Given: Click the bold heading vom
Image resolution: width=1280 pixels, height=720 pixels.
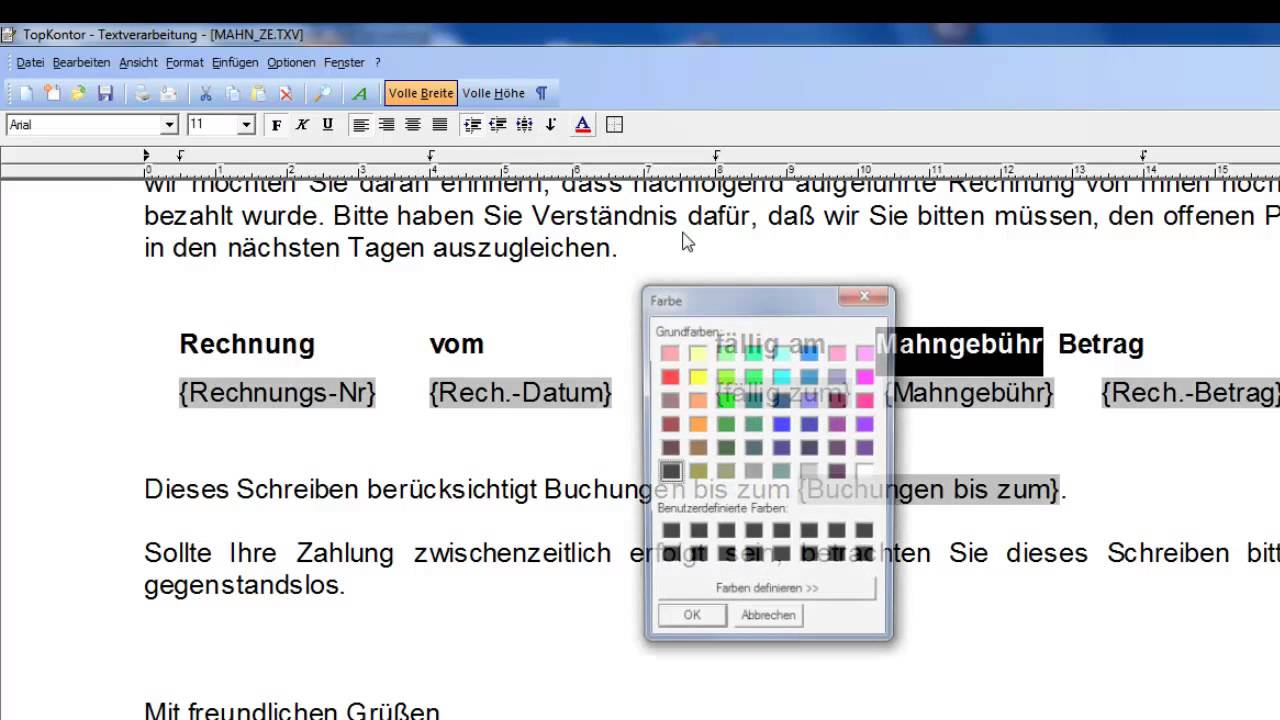Looking at the screenshot, I should [456, 344].
